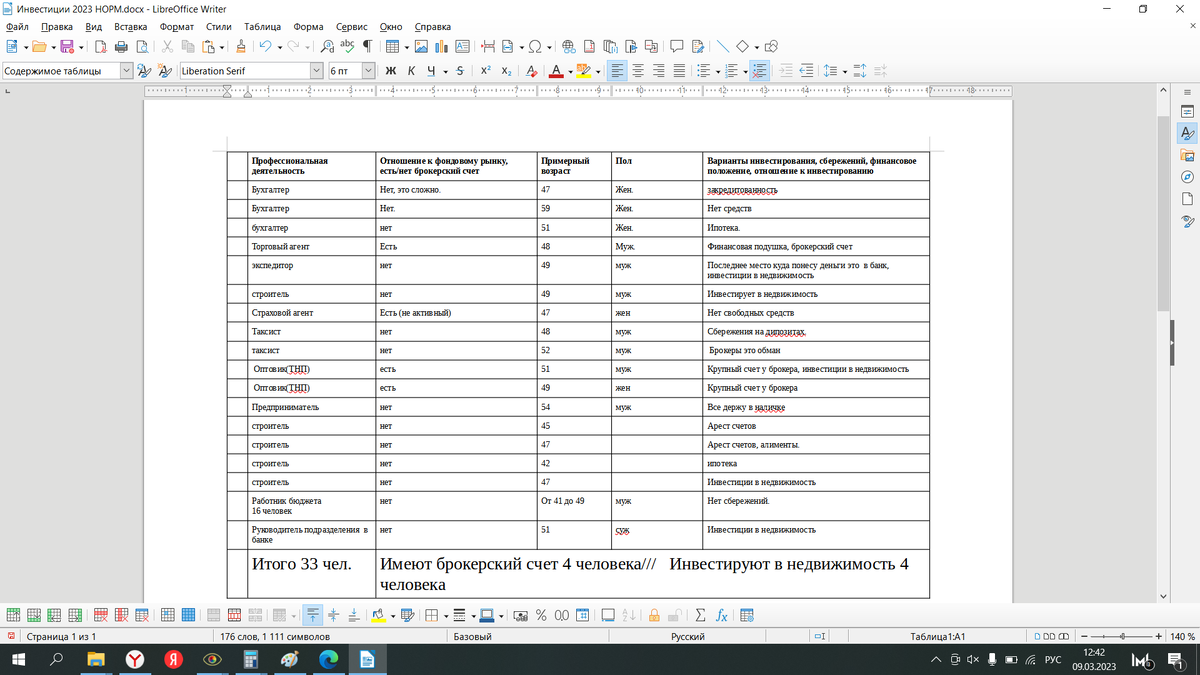Viewport: 1200px width, 675px height.
Task: Set paragraph alignment to left
Action: [617, 71]
